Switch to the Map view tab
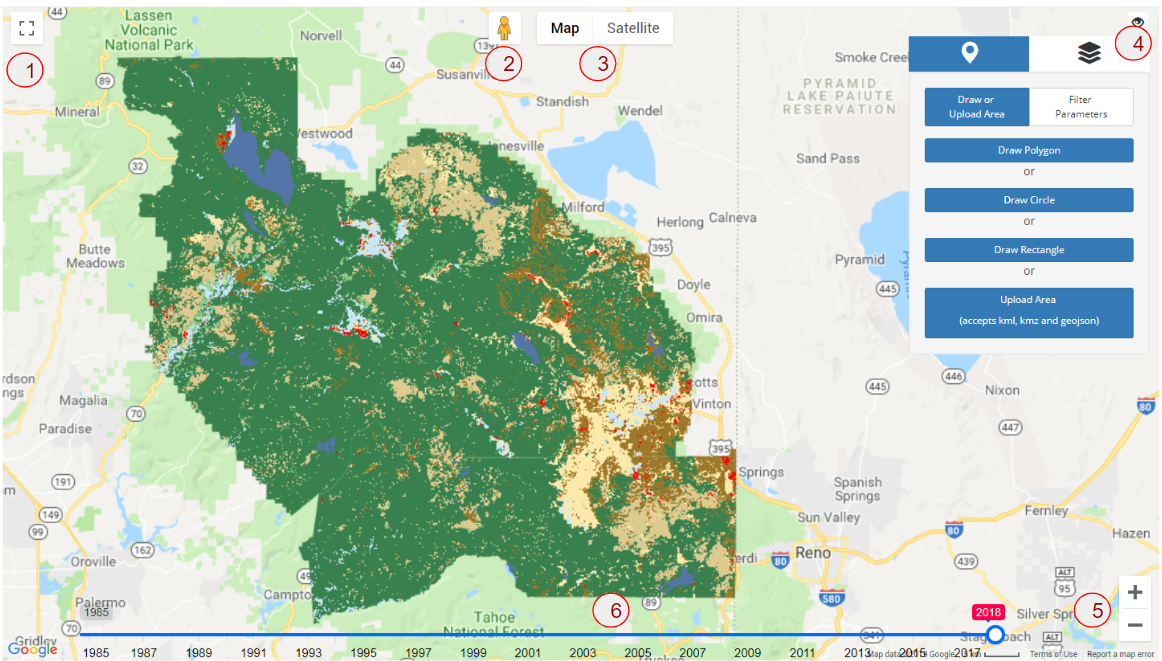The image size is (1162, 661). pos(565,28)
